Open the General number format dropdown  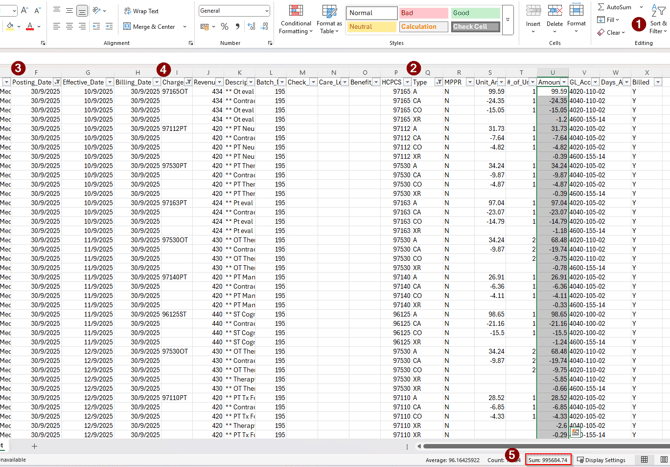(x=266, y=11)
